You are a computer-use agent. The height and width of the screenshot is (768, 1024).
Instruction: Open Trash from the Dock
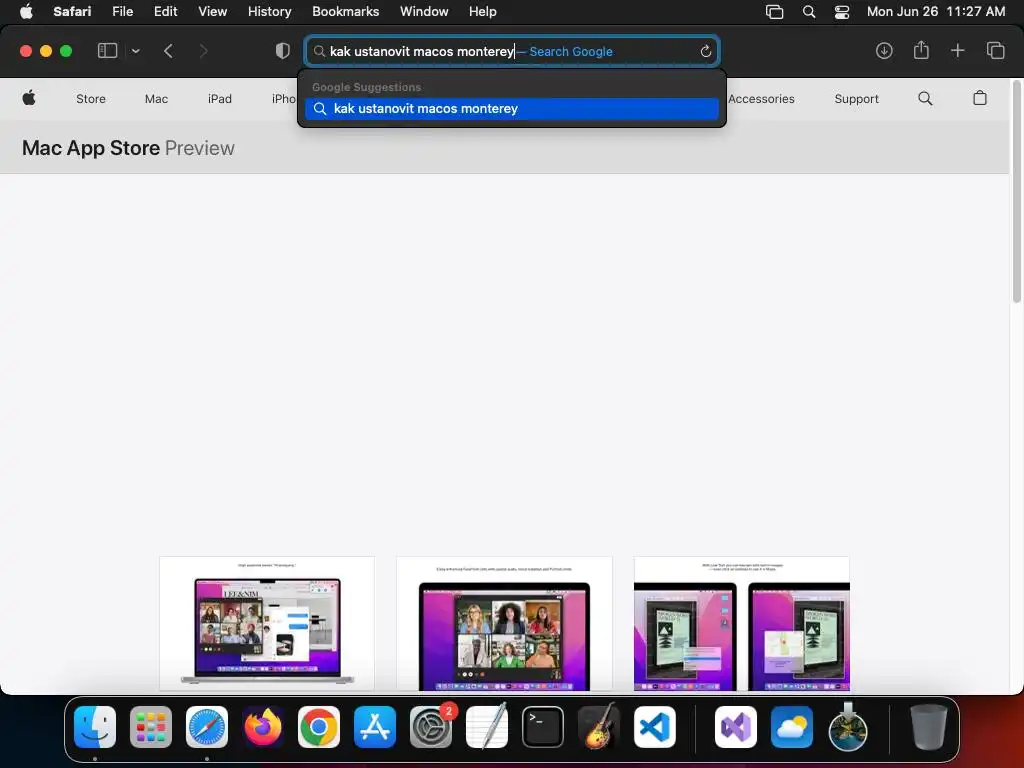929,727
